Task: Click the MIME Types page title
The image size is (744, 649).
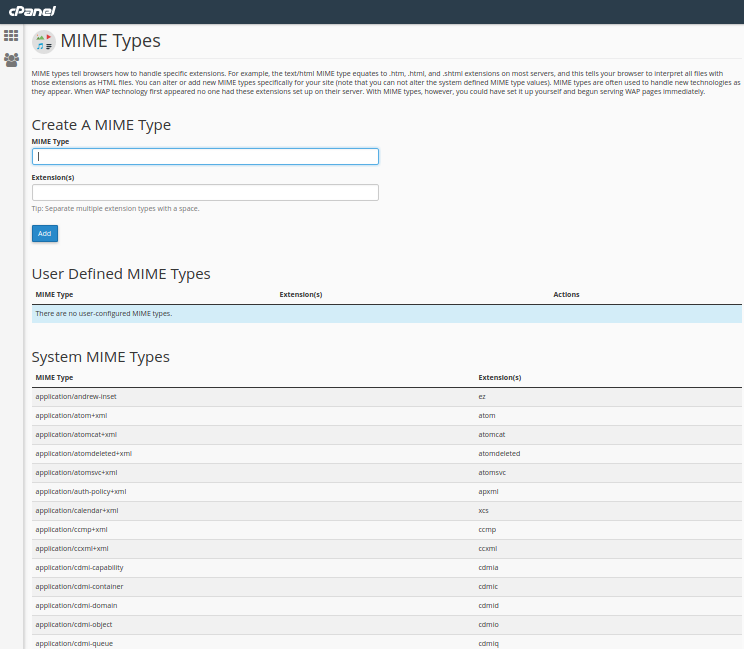Action: [x=110, y=41]
